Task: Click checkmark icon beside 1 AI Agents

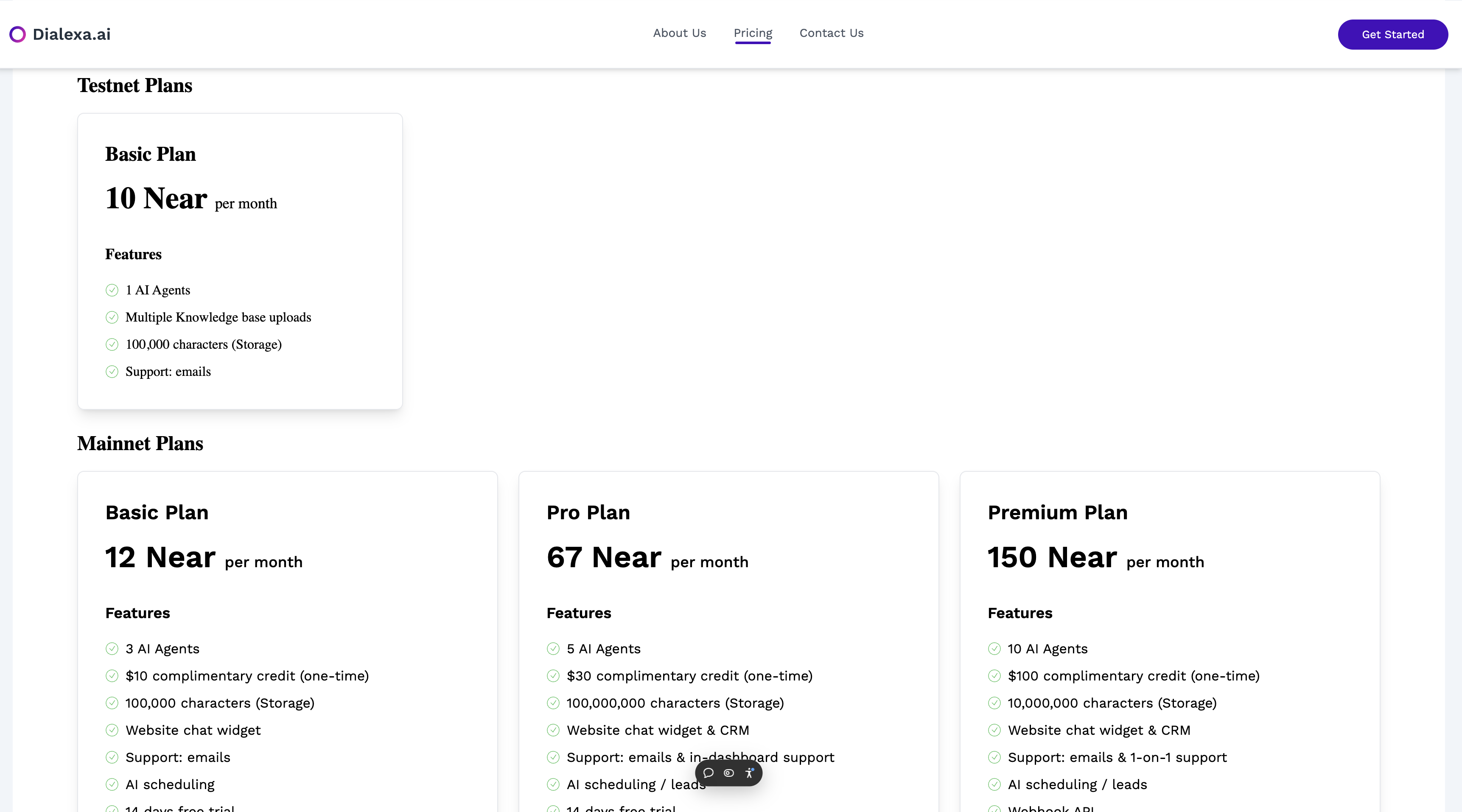Action: tap(112, 291)
